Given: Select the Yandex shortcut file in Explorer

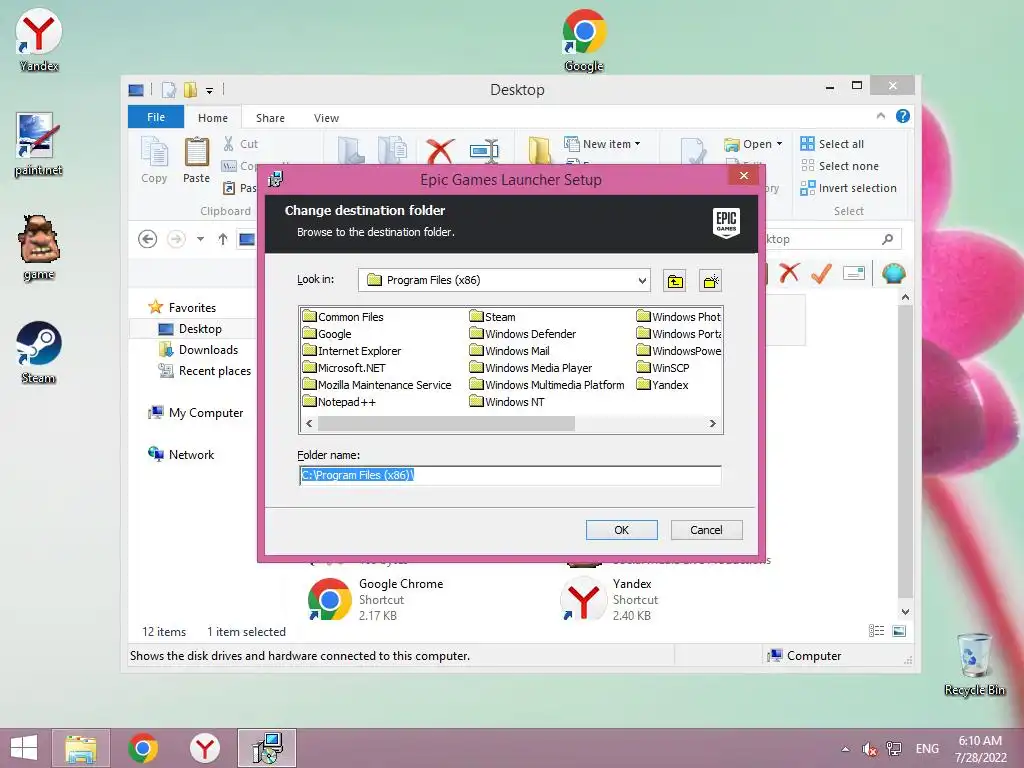Looking at the screenshot, I should click(x=610, y=599).
